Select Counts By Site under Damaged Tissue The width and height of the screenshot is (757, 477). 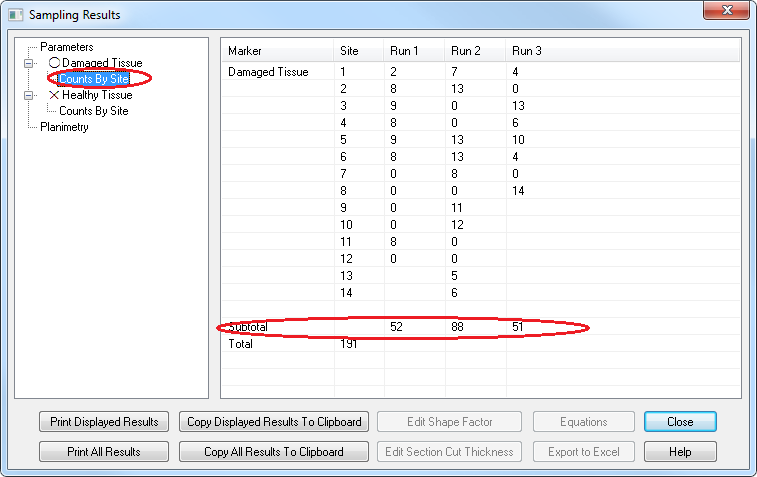pyautogui.click(x=93, y=79)
